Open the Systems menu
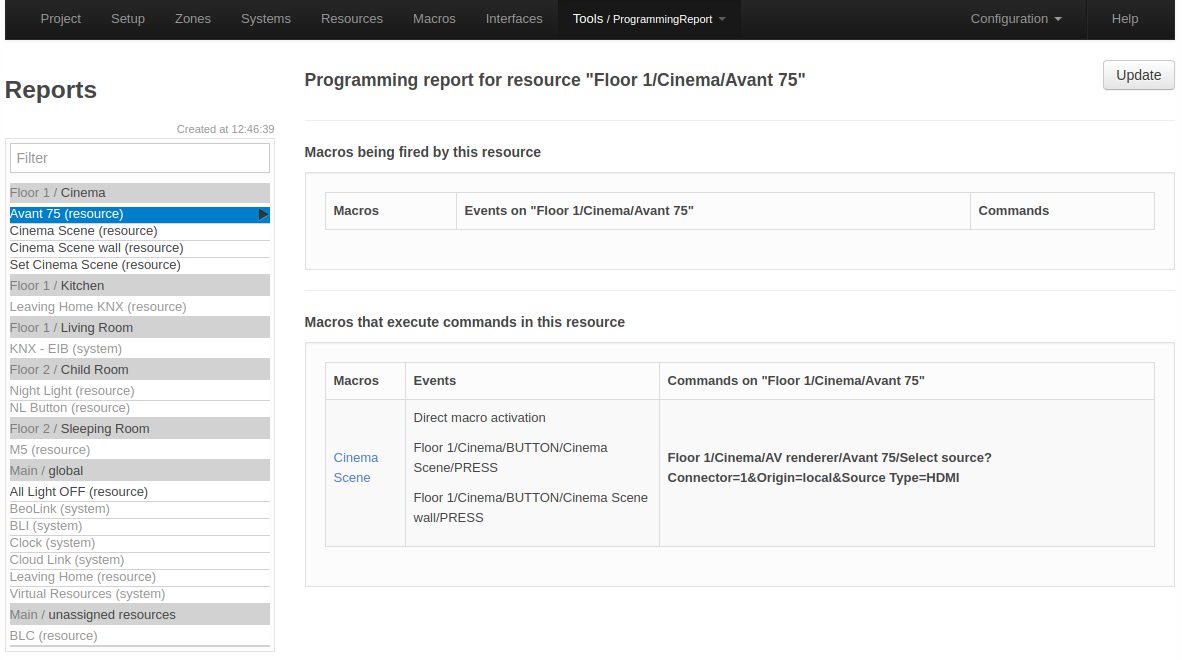 tap(265, 19)
